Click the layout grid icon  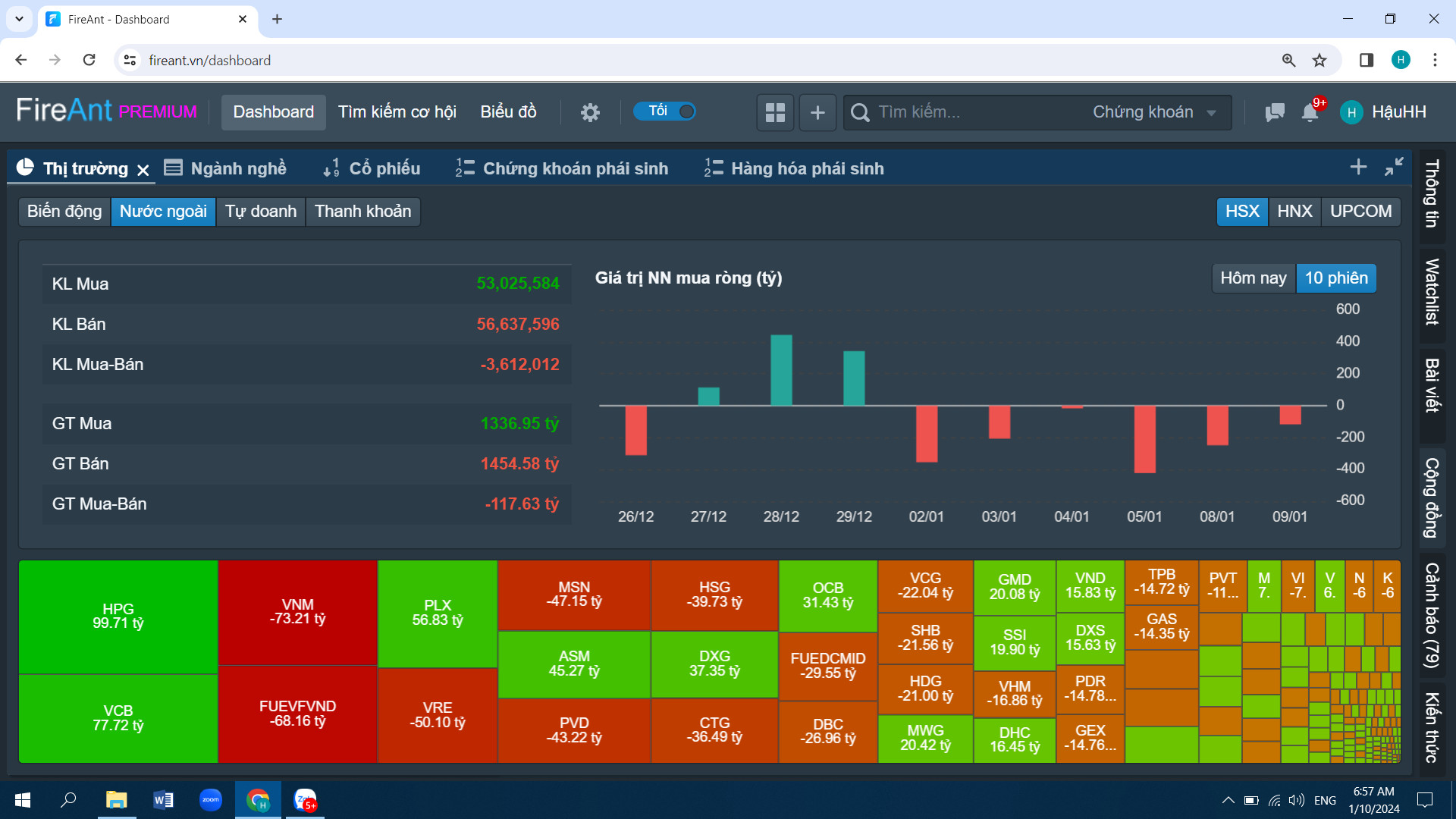point(775,112)
